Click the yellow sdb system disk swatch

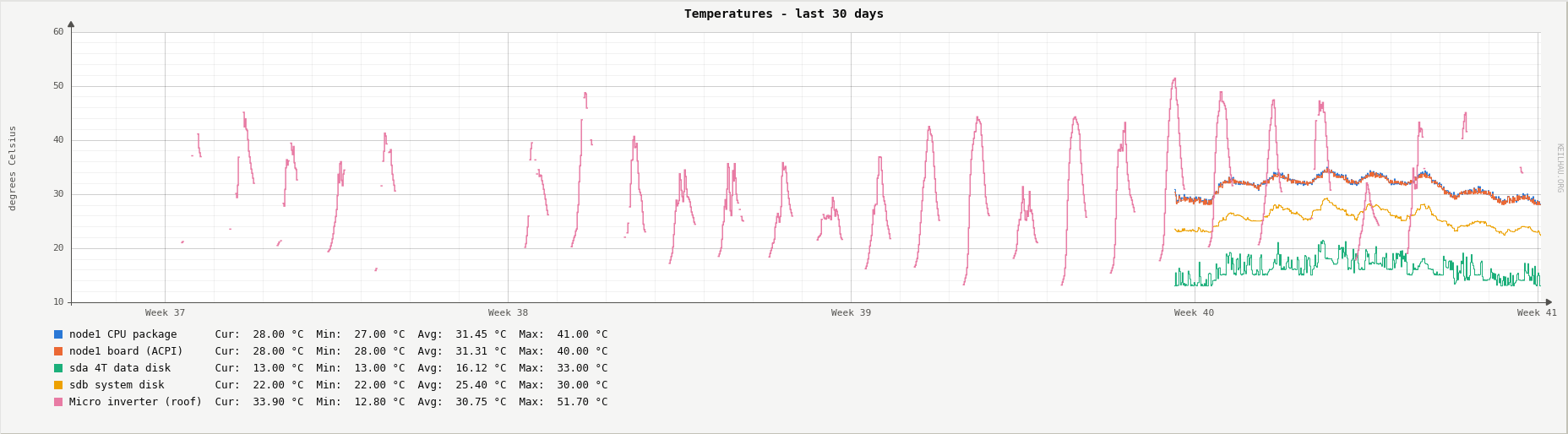click(x=58, y=385)
